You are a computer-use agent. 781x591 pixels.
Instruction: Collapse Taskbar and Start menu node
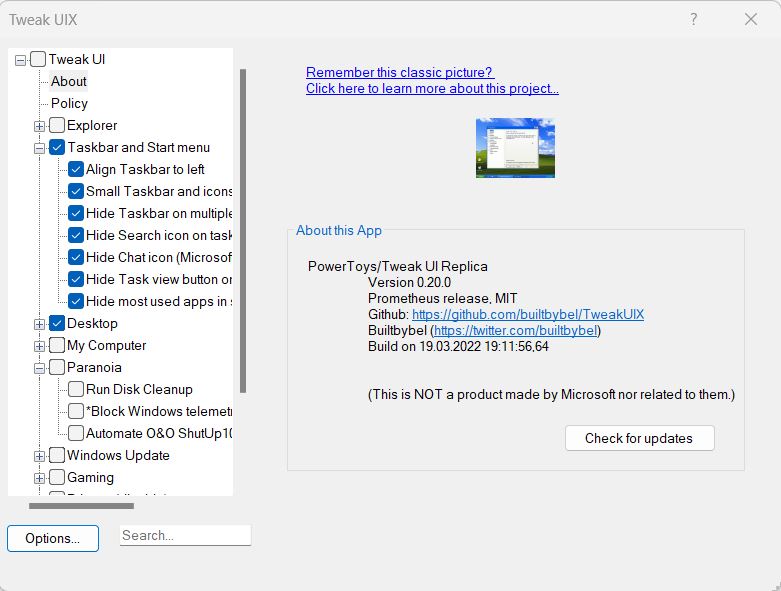[39, 148]
